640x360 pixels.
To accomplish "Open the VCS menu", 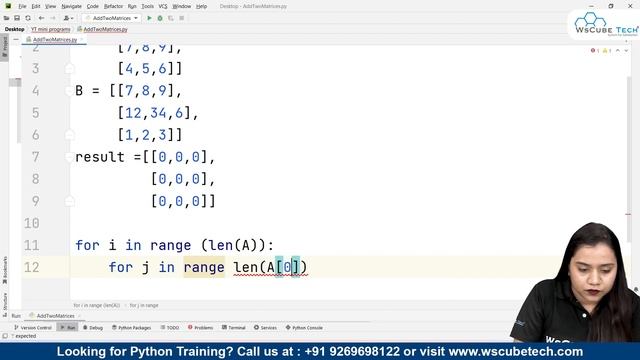I will point(163,6).
